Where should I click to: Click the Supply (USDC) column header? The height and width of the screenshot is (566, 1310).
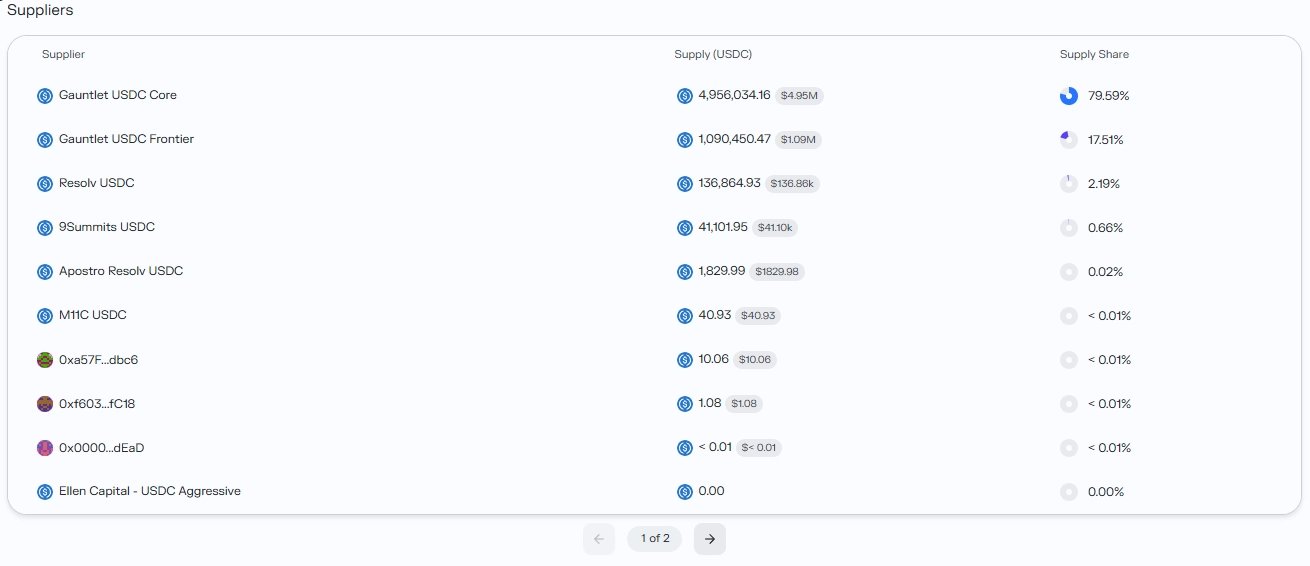(712, 54)
